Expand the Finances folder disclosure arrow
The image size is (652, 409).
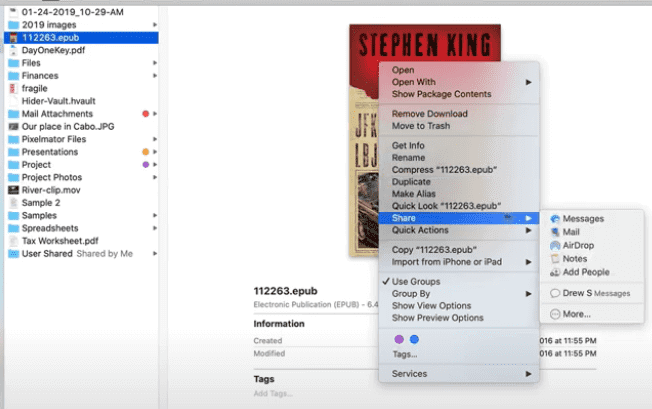154,75
